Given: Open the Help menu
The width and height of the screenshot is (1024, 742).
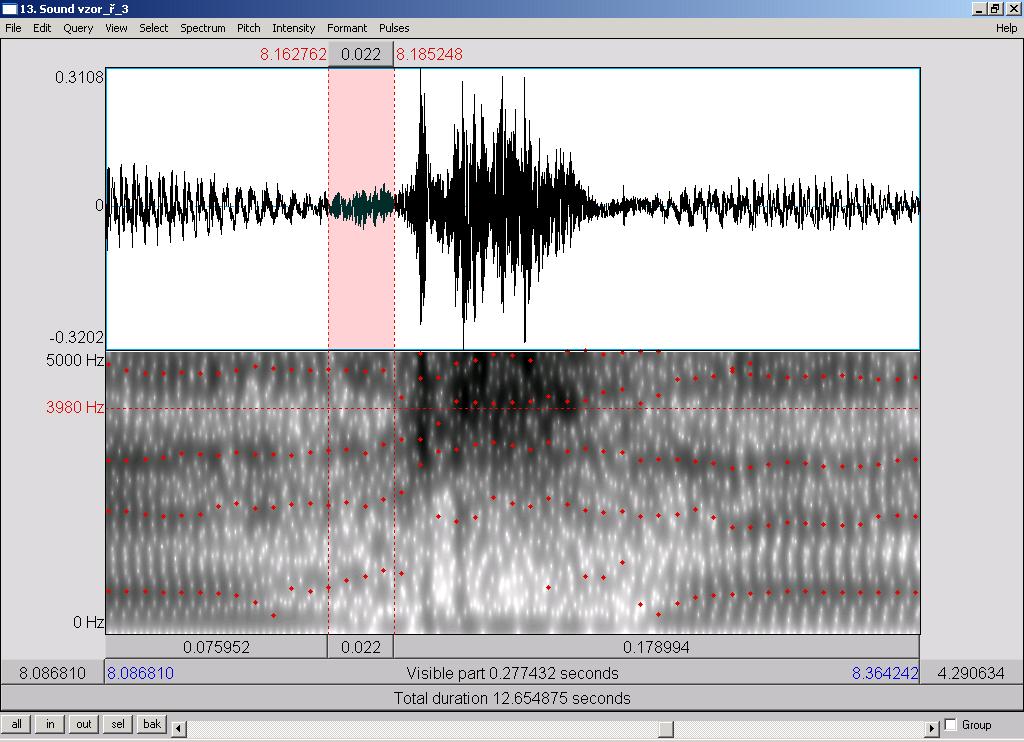Looking at the screenshot, I should point(1006,28).
